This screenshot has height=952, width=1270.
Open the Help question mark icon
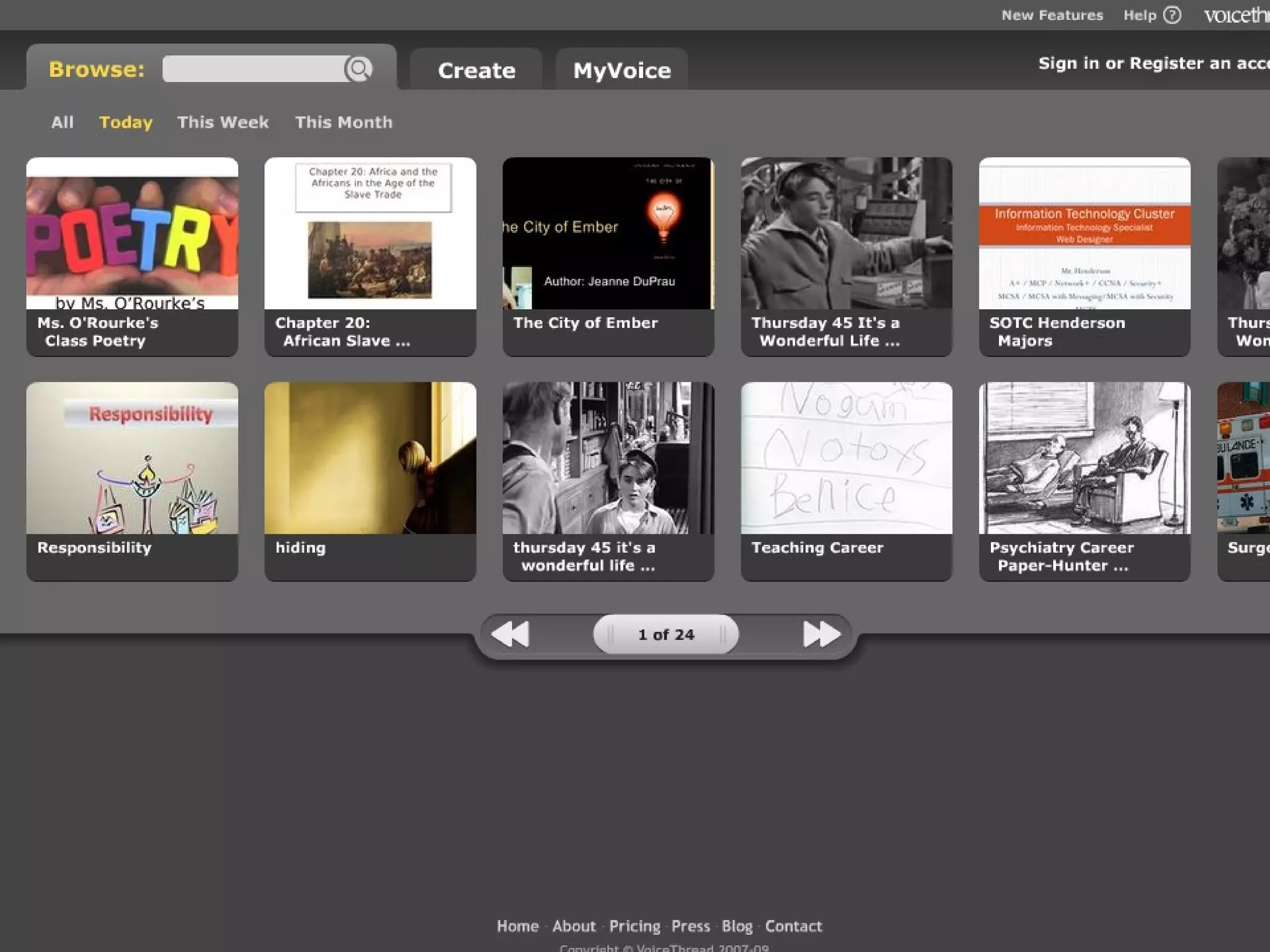pyautogui.click(x=1172, y=15)
